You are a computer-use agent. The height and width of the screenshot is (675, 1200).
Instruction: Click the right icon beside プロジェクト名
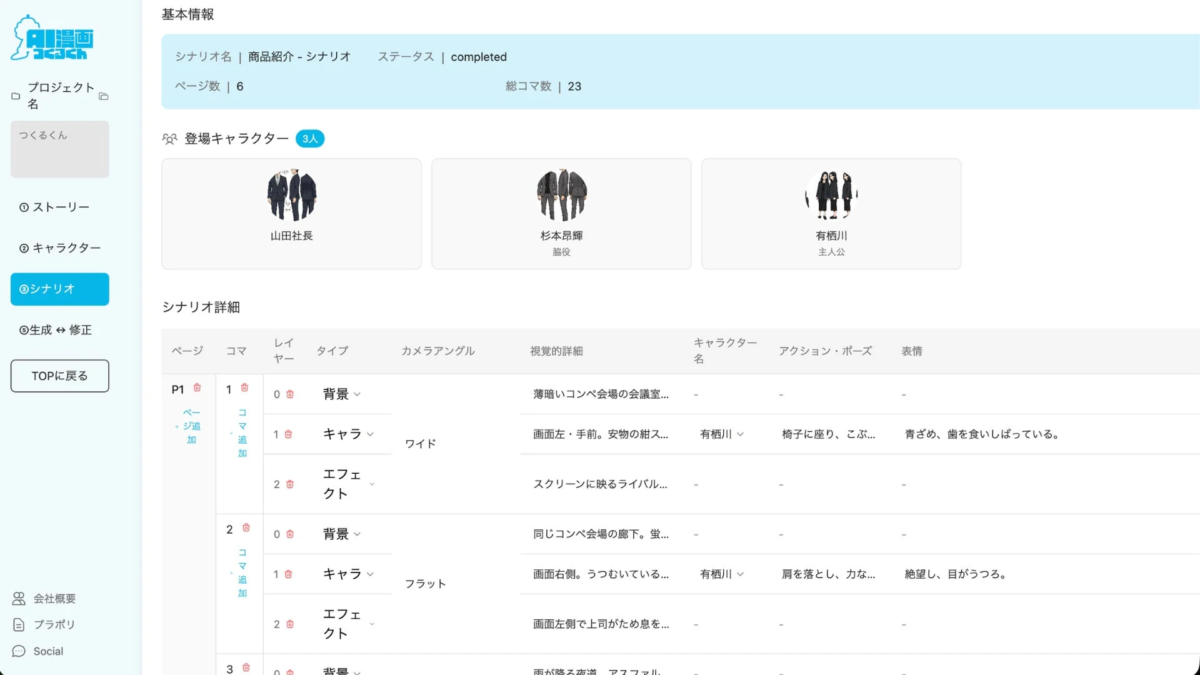104,96
